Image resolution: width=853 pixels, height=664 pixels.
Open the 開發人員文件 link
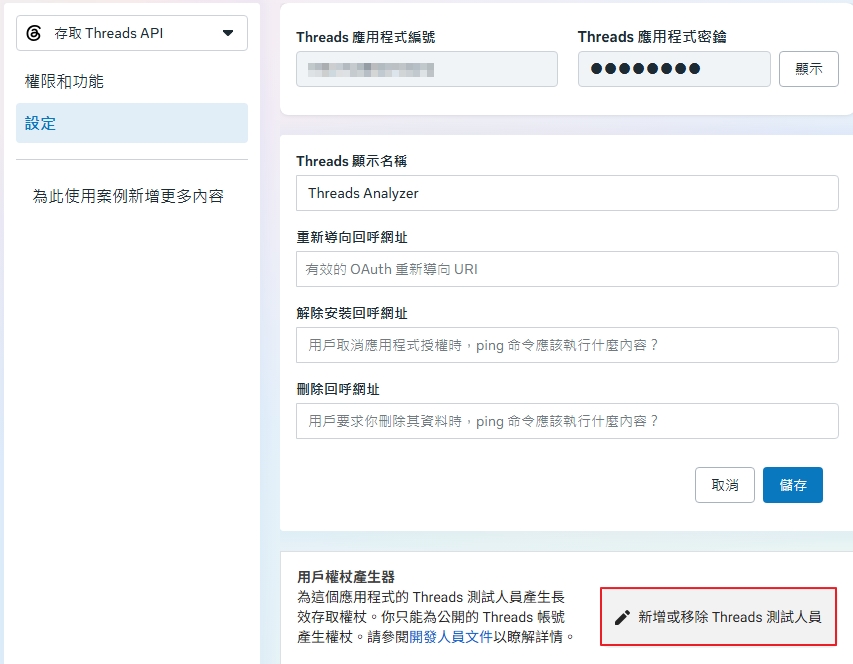450,637
